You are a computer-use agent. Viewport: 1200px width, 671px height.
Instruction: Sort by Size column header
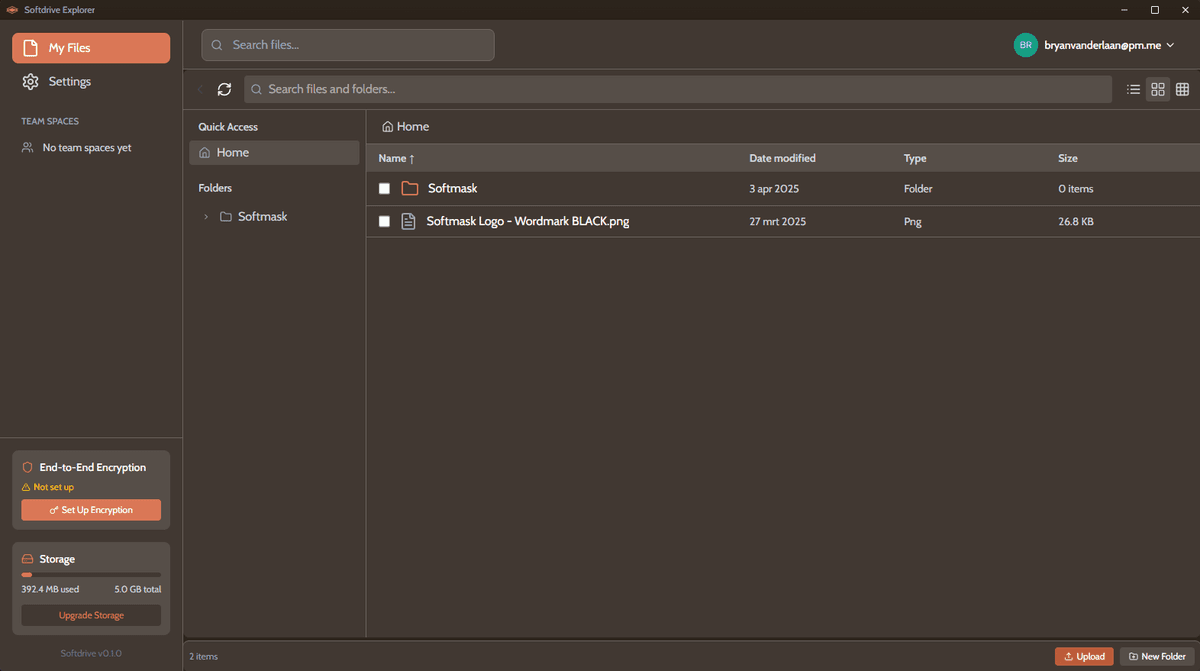pos(1068,158)
